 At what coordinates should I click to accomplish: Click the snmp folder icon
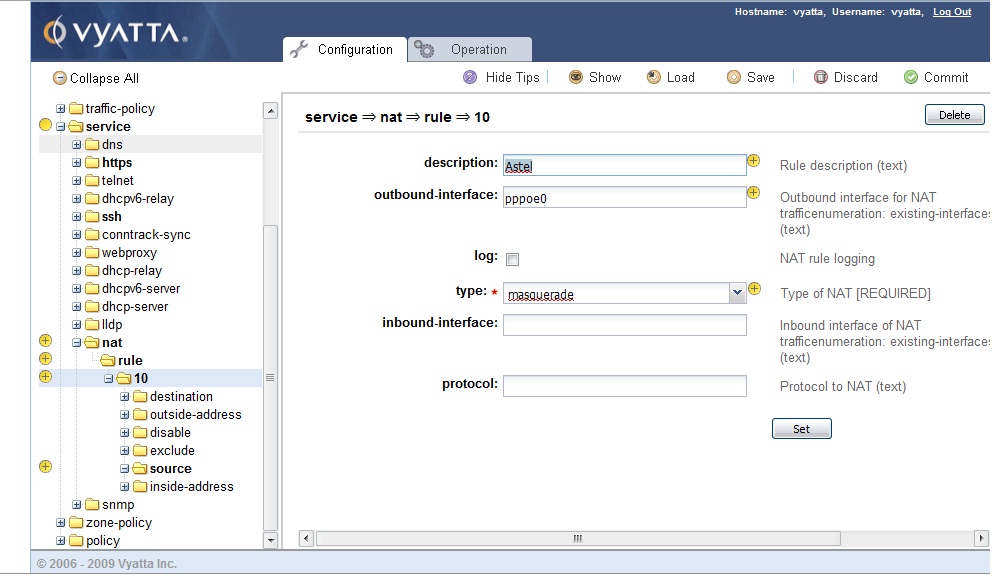[92, 504]
